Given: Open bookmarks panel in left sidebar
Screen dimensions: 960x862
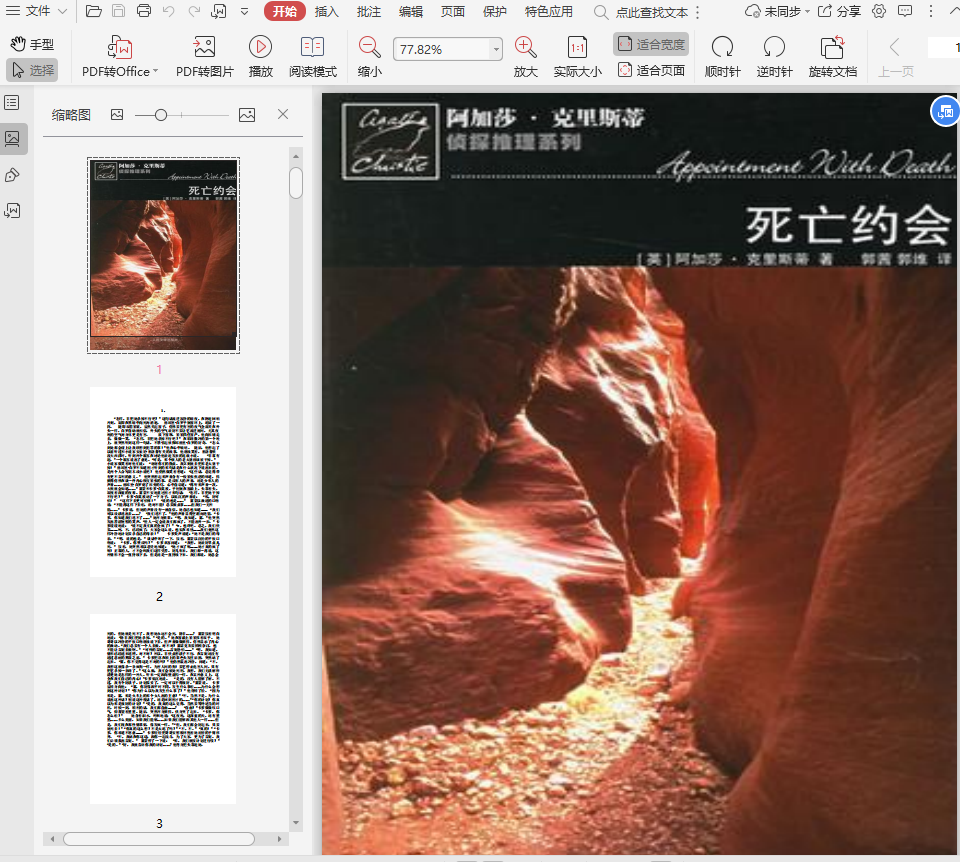Looking at the screenshot, I should [13, 103].
